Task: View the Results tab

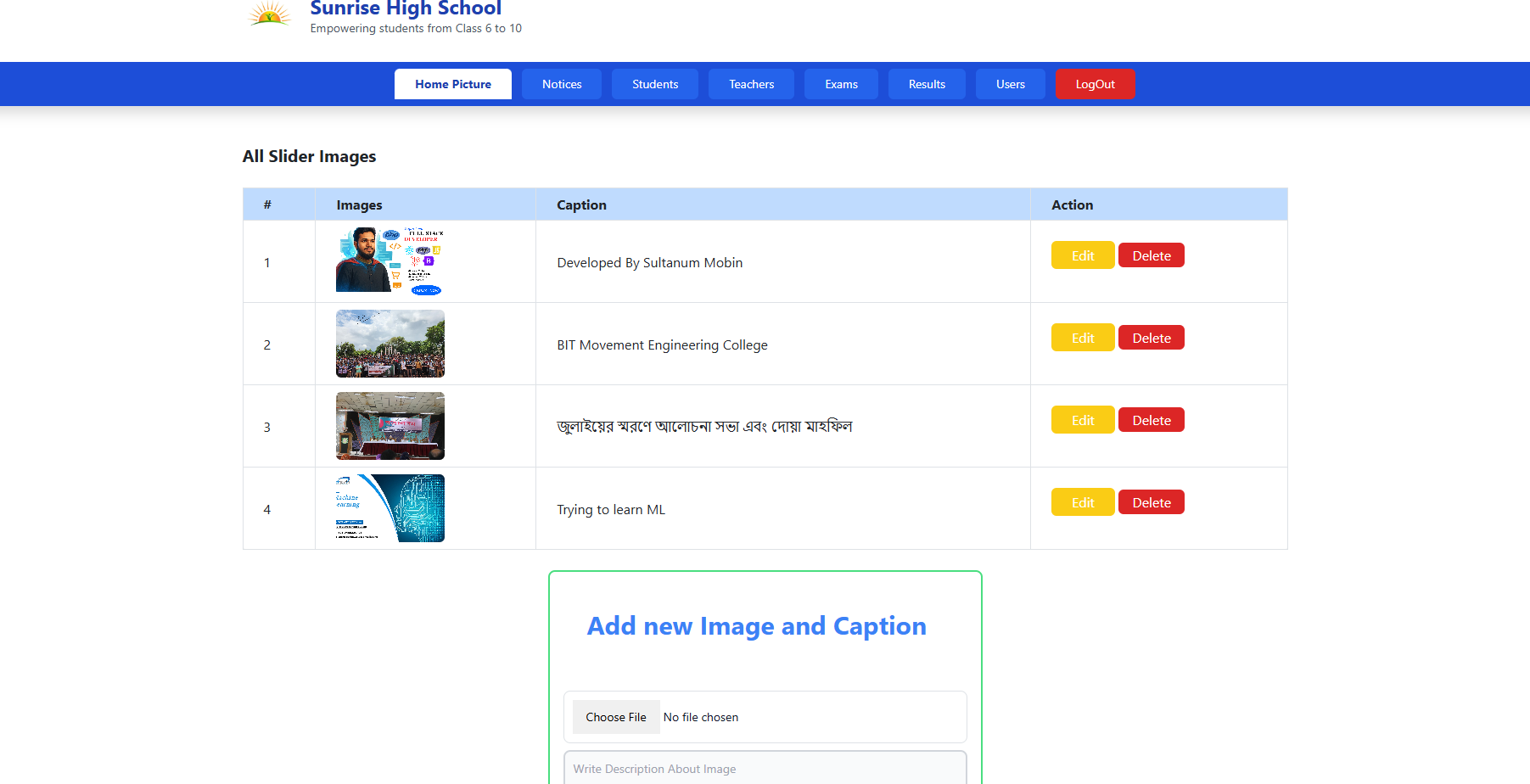Action: point(927,84)
